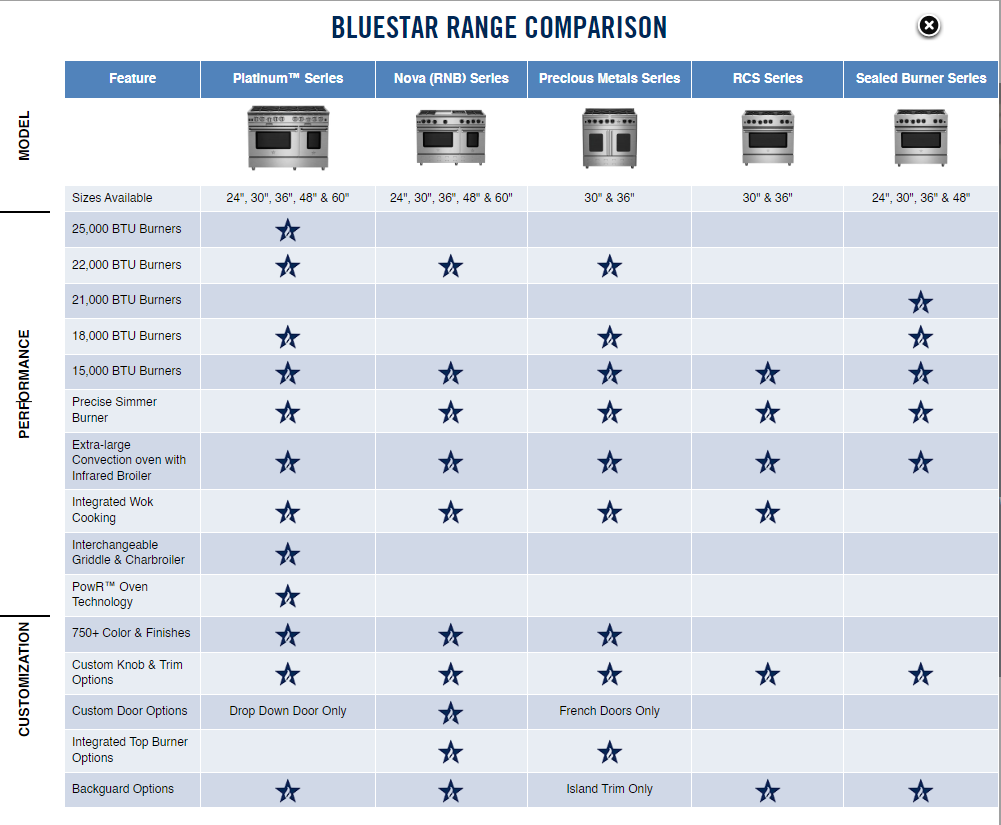Click the Sealed Burner Series range image
The image size is (1001, 825).
pos(921,138)
